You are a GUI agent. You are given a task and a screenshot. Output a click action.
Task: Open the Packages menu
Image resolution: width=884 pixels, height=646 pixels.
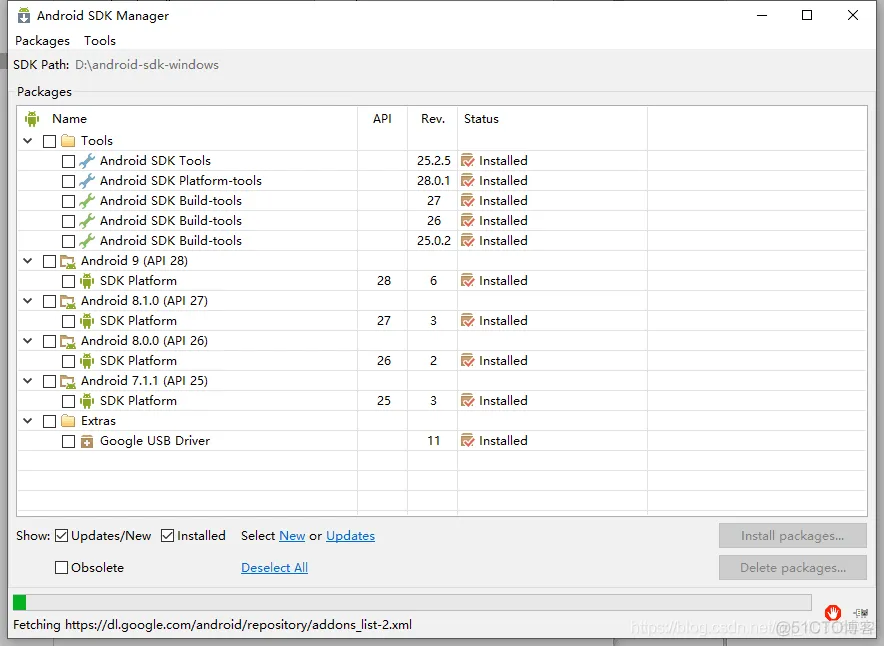pos(42,41)
